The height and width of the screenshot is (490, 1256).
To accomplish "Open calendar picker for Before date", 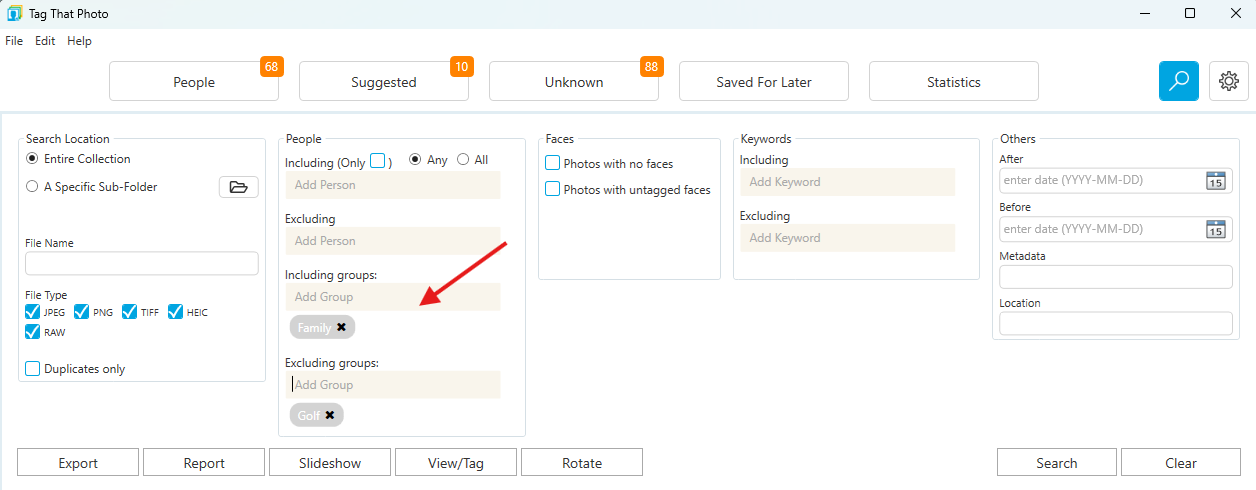I will pyautogui.click(x=1215, y=229).
